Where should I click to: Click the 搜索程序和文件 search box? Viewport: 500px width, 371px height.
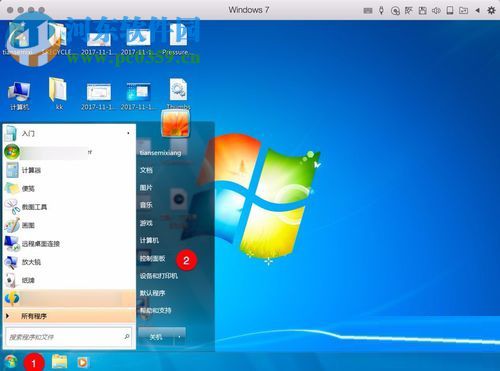click(x=68, y=337)
